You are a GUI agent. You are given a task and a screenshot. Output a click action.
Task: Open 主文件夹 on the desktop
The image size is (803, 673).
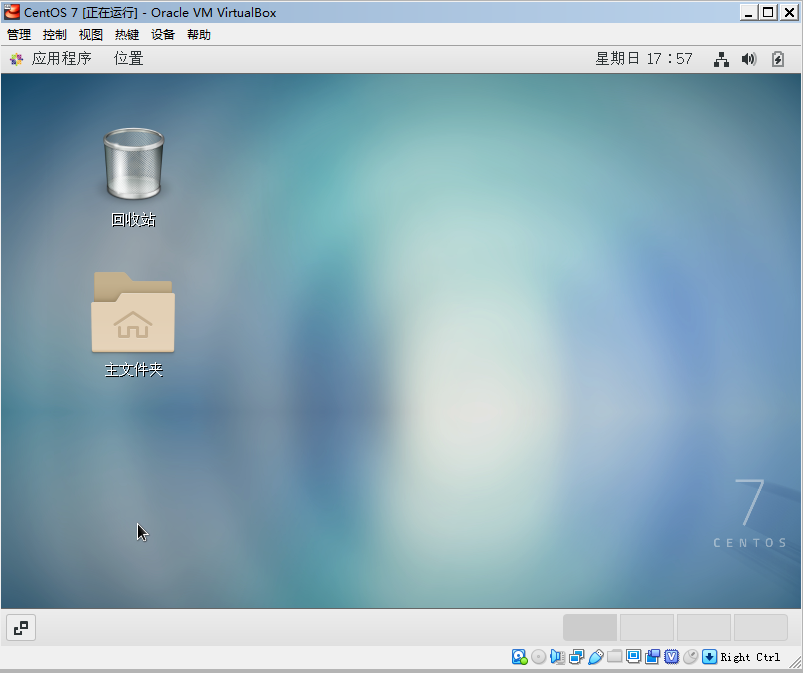132,313
